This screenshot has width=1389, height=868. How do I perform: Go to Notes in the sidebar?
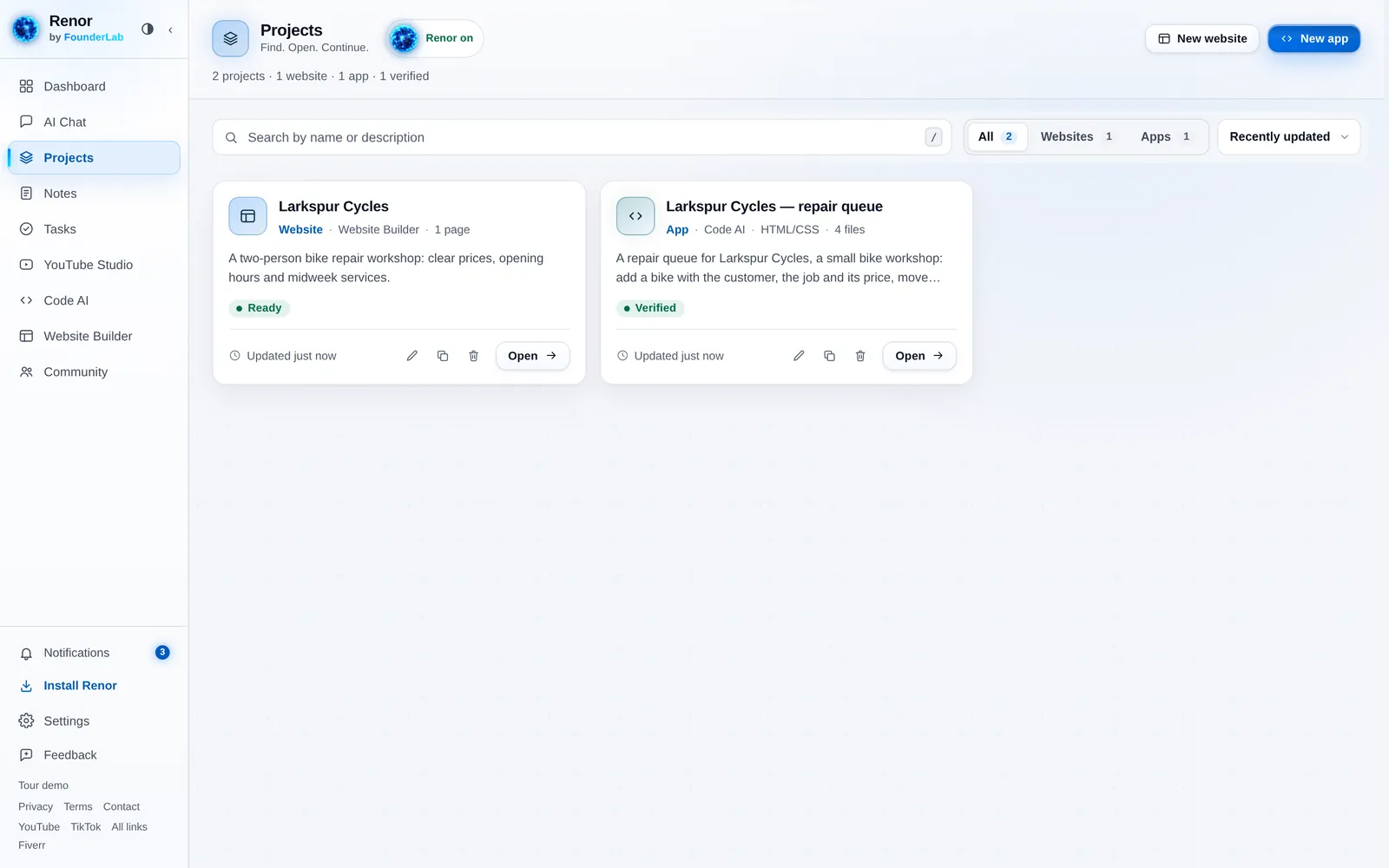pos(94,194)
